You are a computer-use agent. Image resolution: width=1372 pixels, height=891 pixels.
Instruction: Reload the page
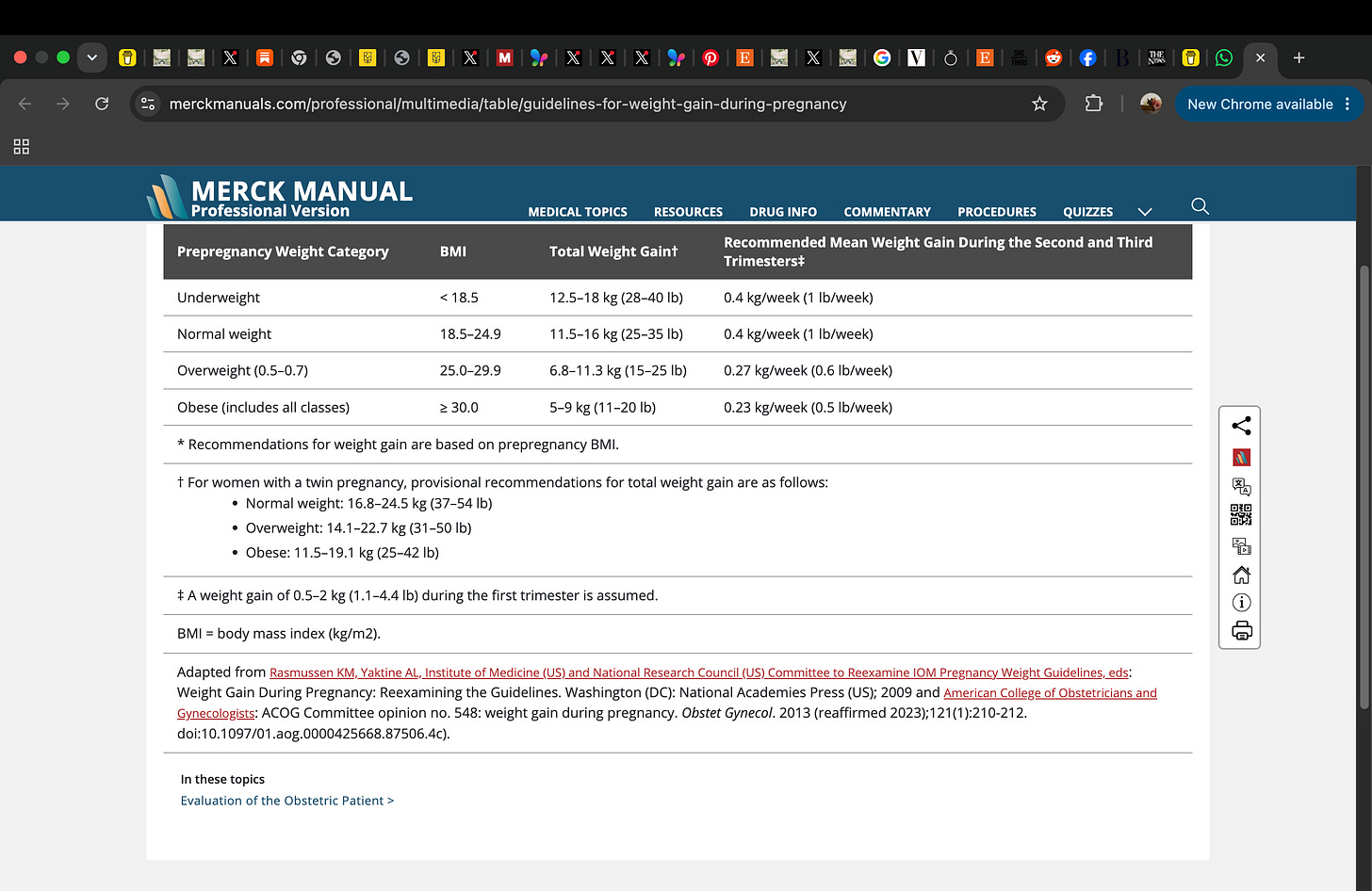102,104
